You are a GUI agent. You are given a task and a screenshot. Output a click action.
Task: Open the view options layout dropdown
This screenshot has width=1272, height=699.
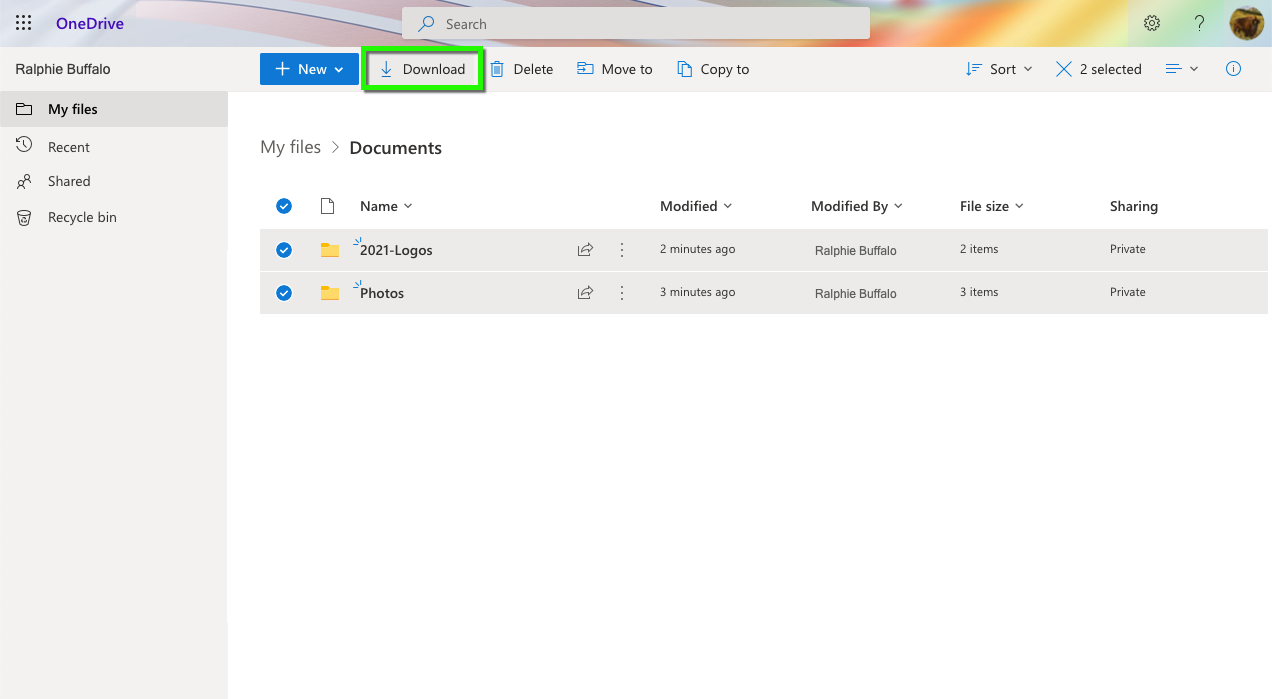coord(1181,69)
